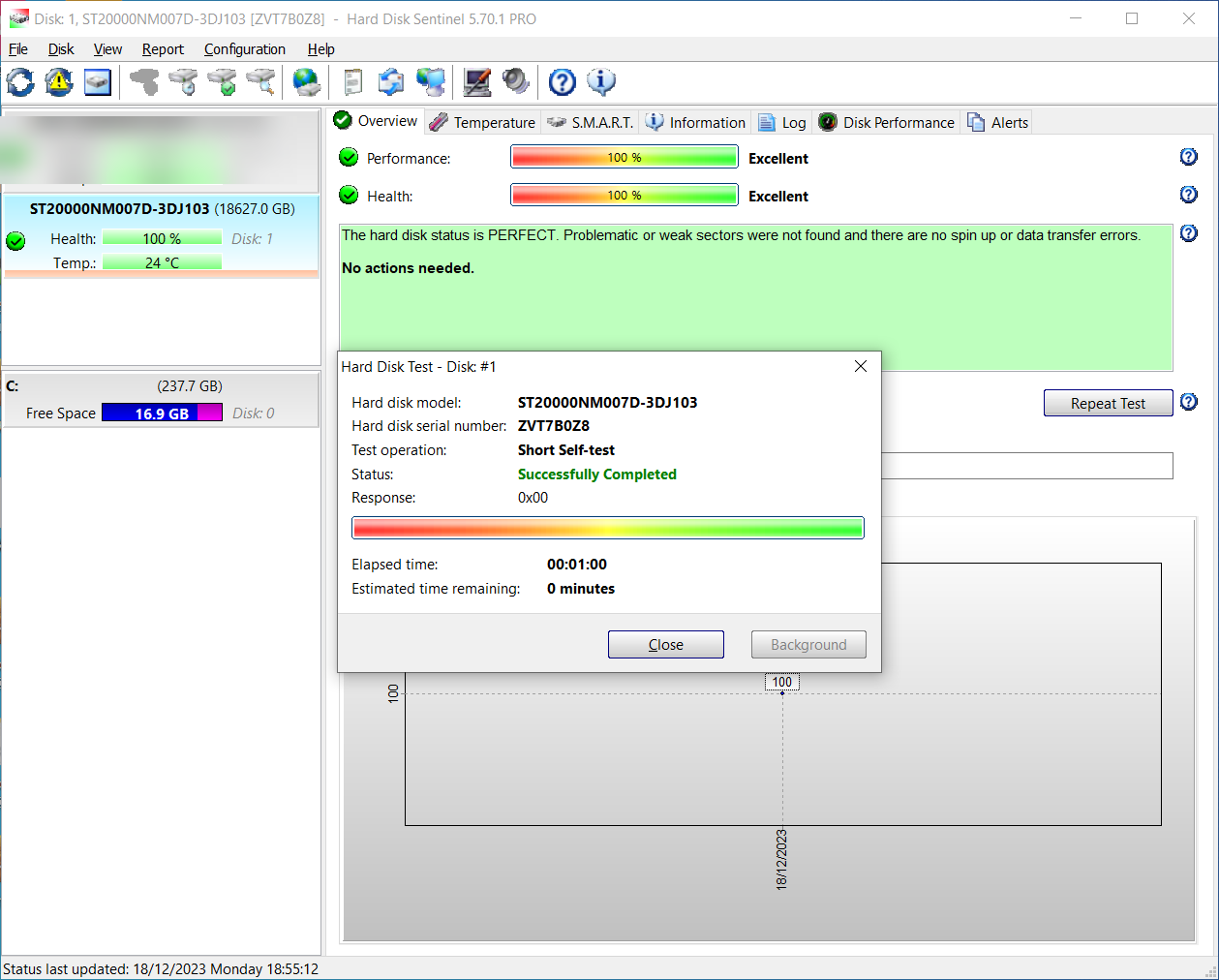Click the blue question mark toolbar icon
This screenshot has width=1219, height=980.
562,82
